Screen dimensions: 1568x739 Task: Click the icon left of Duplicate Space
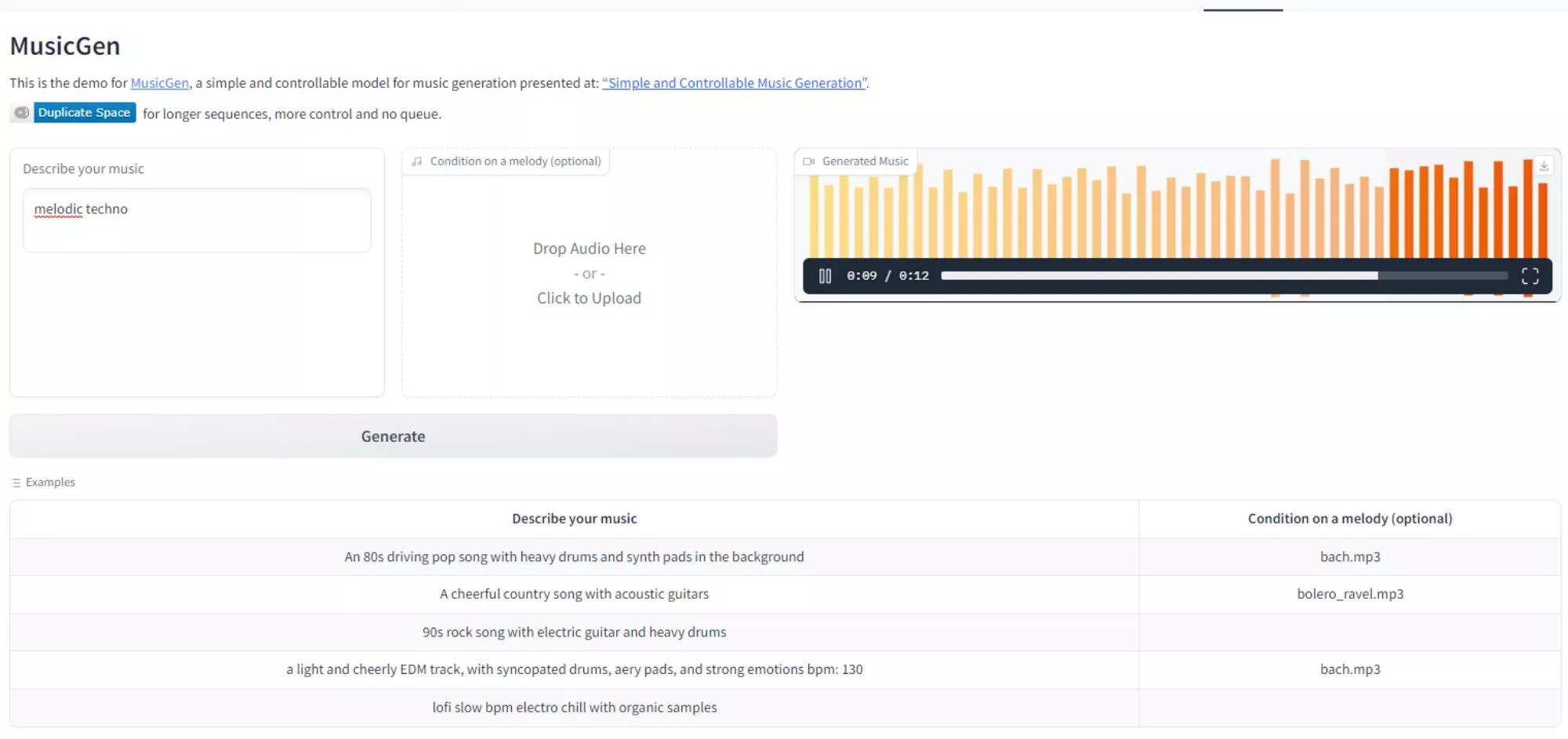pyautogui.click(x=21, y=113)
